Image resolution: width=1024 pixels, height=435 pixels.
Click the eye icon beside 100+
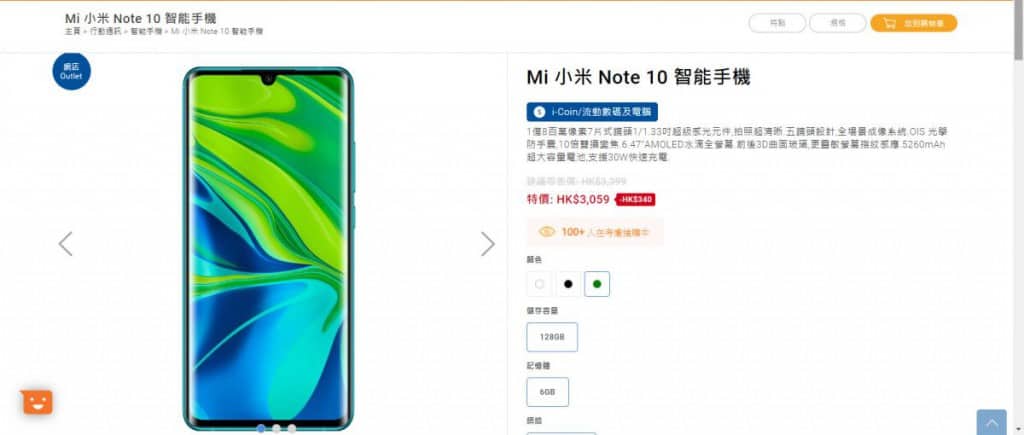pyautogui.click(x=547, y=232)
